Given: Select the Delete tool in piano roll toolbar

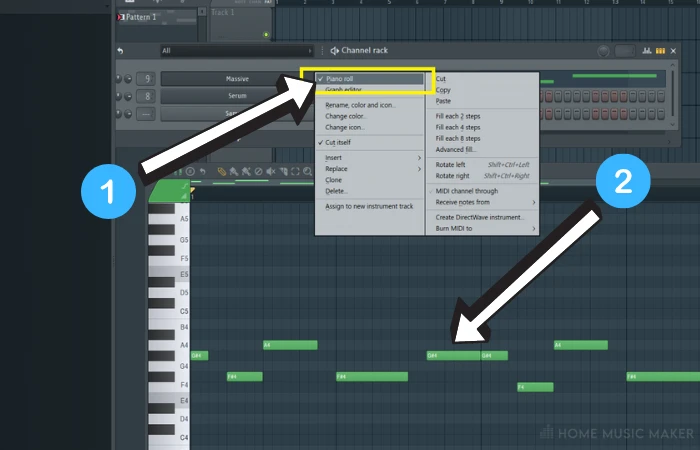Looking at the screenshot, I should (x=258, y=171).
